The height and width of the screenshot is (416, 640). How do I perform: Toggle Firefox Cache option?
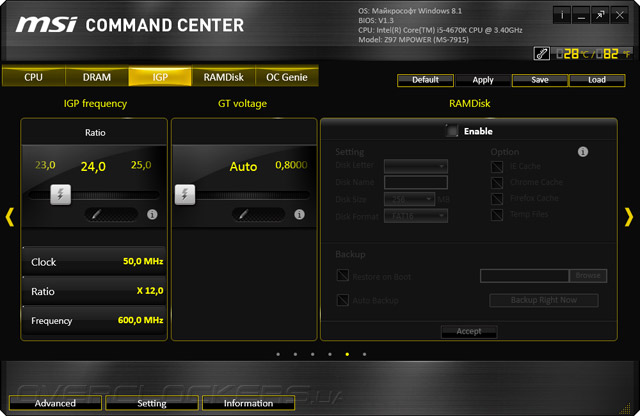coord(497,199)
